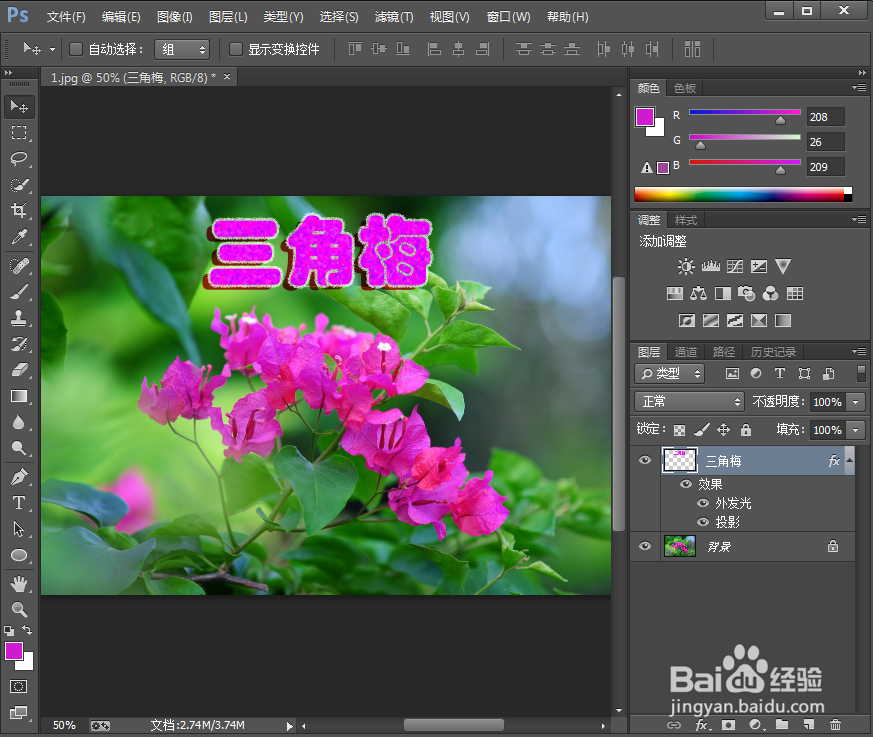Image resolution: width=873 pixels, height=737 pixels.
Task: Select the Lasso tool
Action: click(19, 159)
